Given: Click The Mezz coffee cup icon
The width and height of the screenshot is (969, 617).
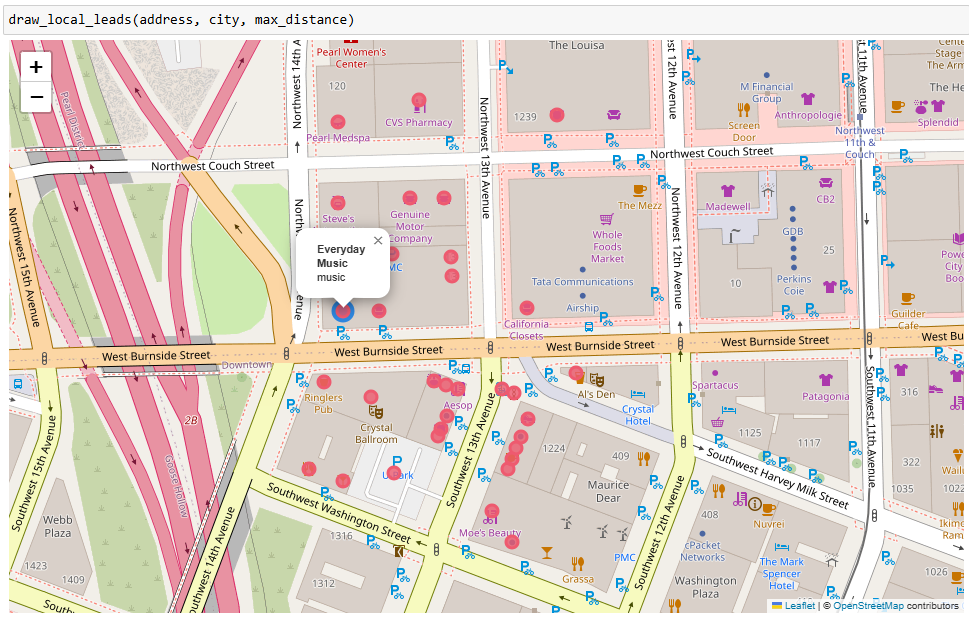Looking at the screenshot, I should [640, 190].
